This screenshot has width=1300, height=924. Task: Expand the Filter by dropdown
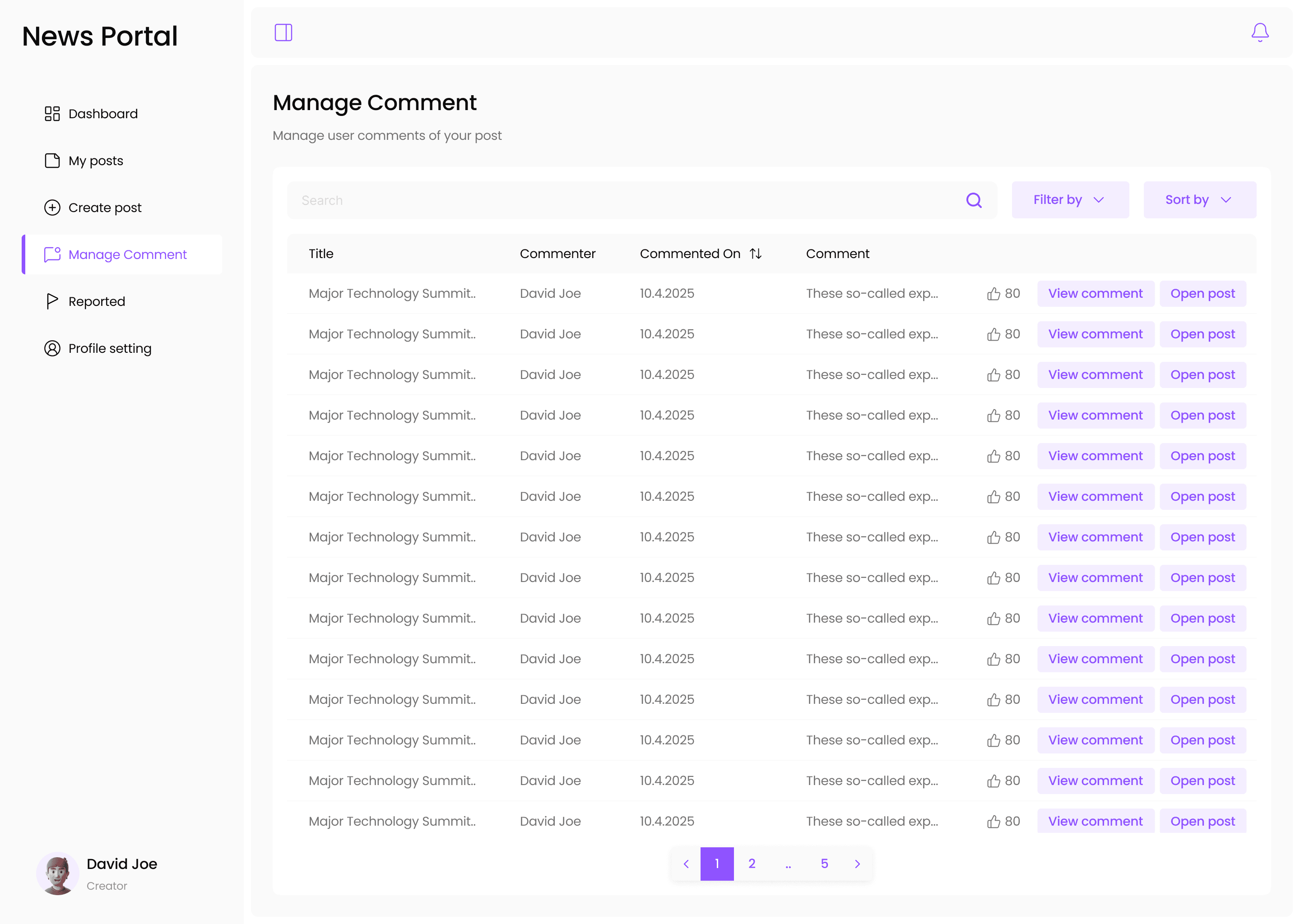tap(1069, 200)
